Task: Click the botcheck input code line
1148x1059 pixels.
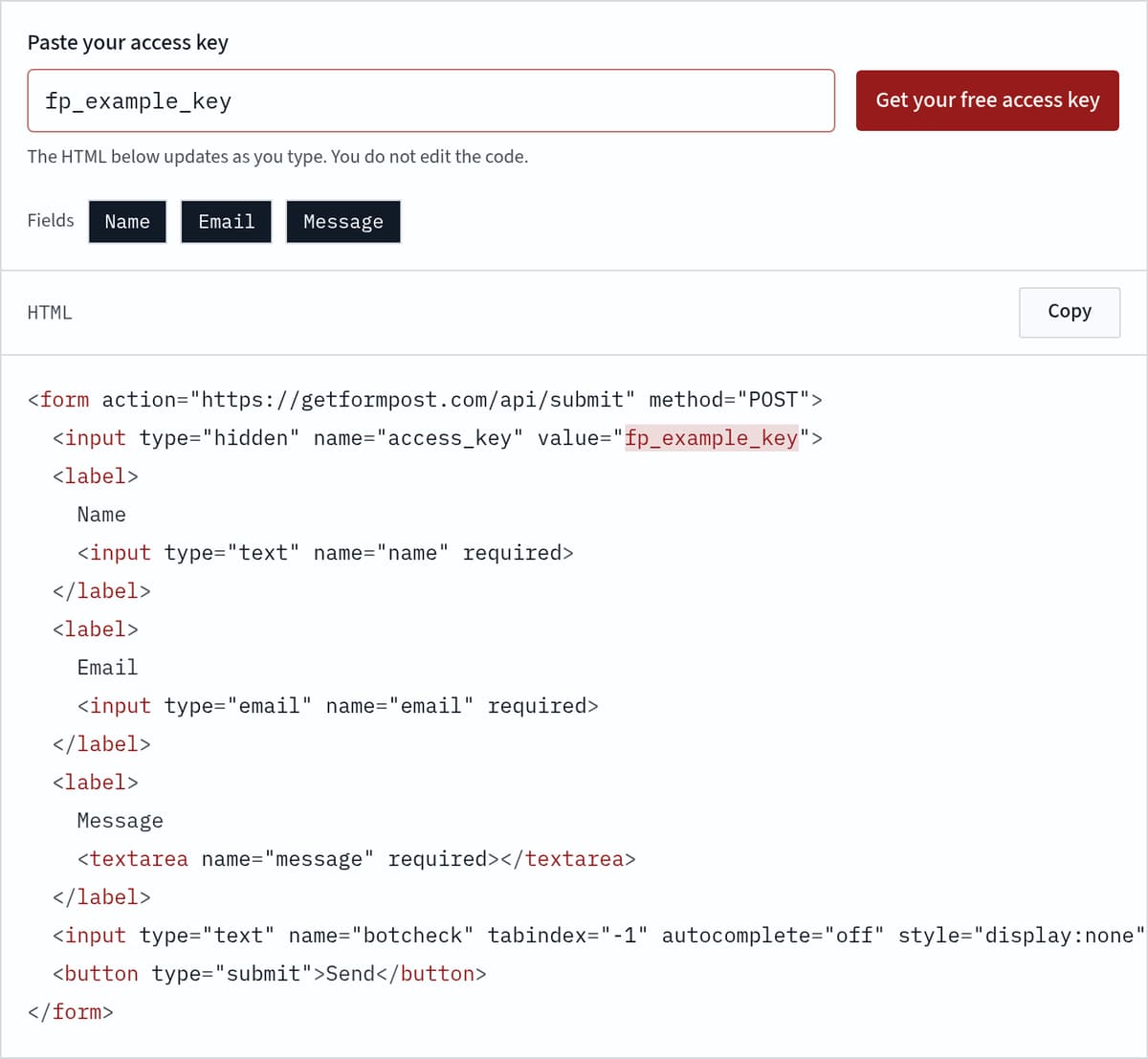Action: click(x=599, y=936)
